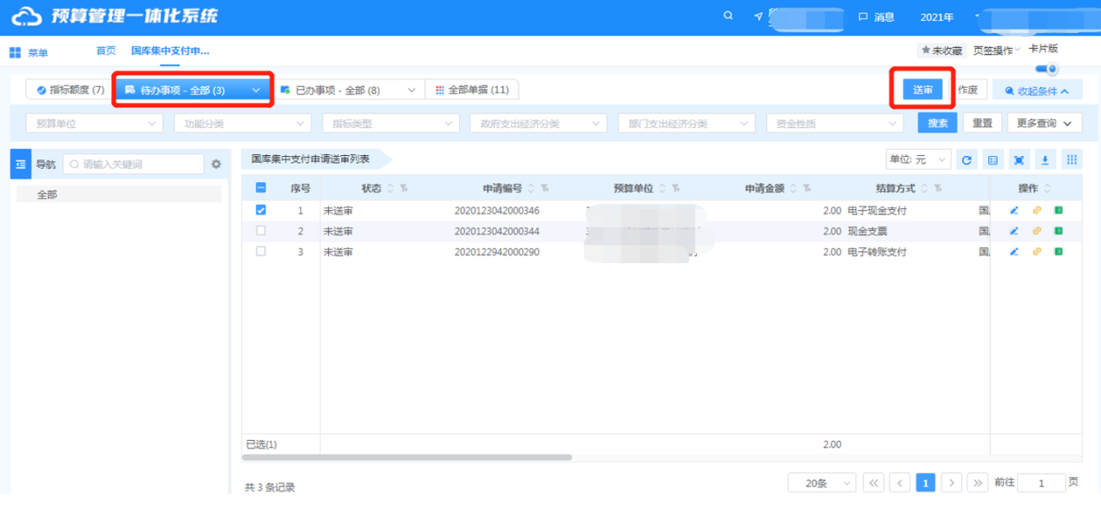Switch to the 首页 tab

106,51
